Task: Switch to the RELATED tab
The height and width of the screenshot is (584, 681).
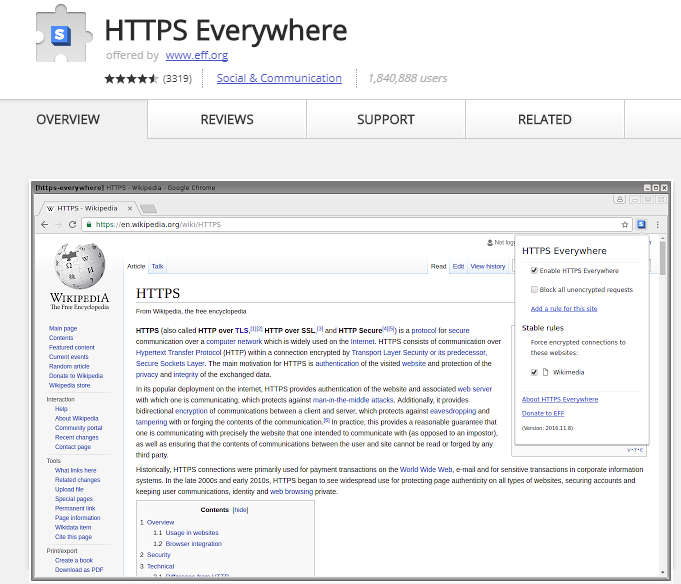Action: click(x=545, y=119)
